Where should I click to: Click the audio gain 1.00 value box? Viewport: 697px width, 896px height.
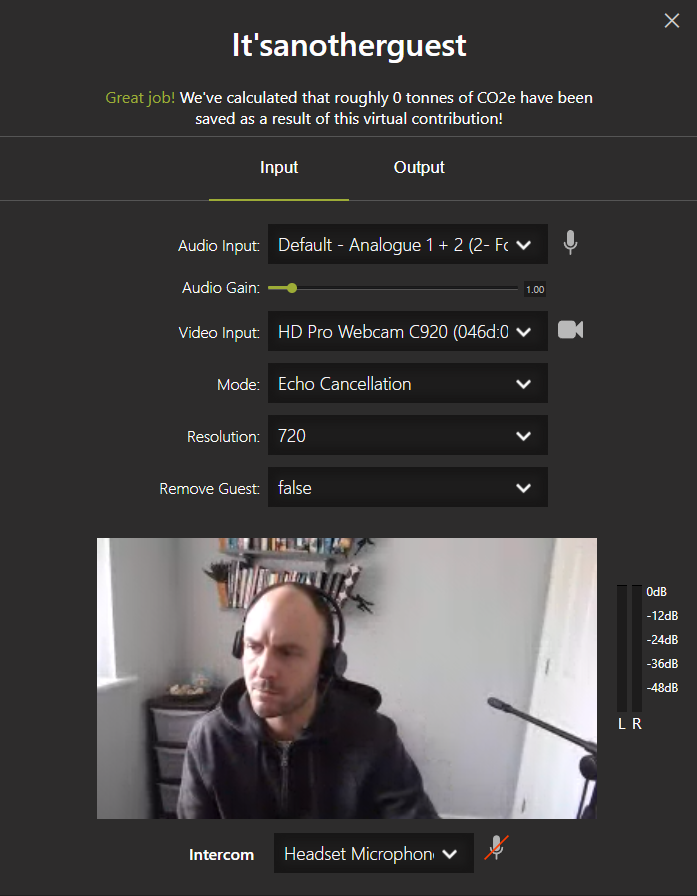point(535,289)
